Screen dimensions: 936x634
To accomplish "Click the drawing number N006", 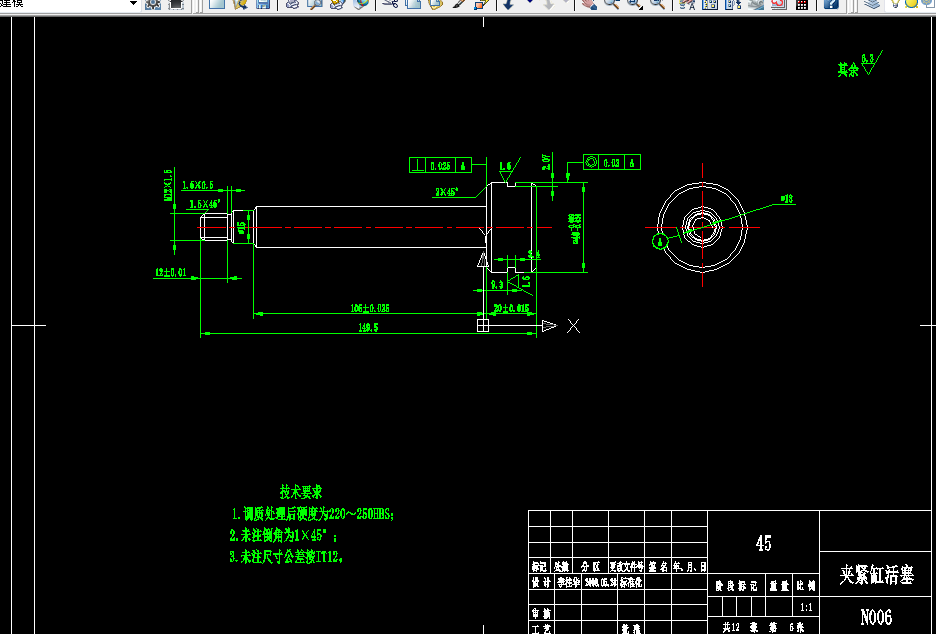I will 876,617.
